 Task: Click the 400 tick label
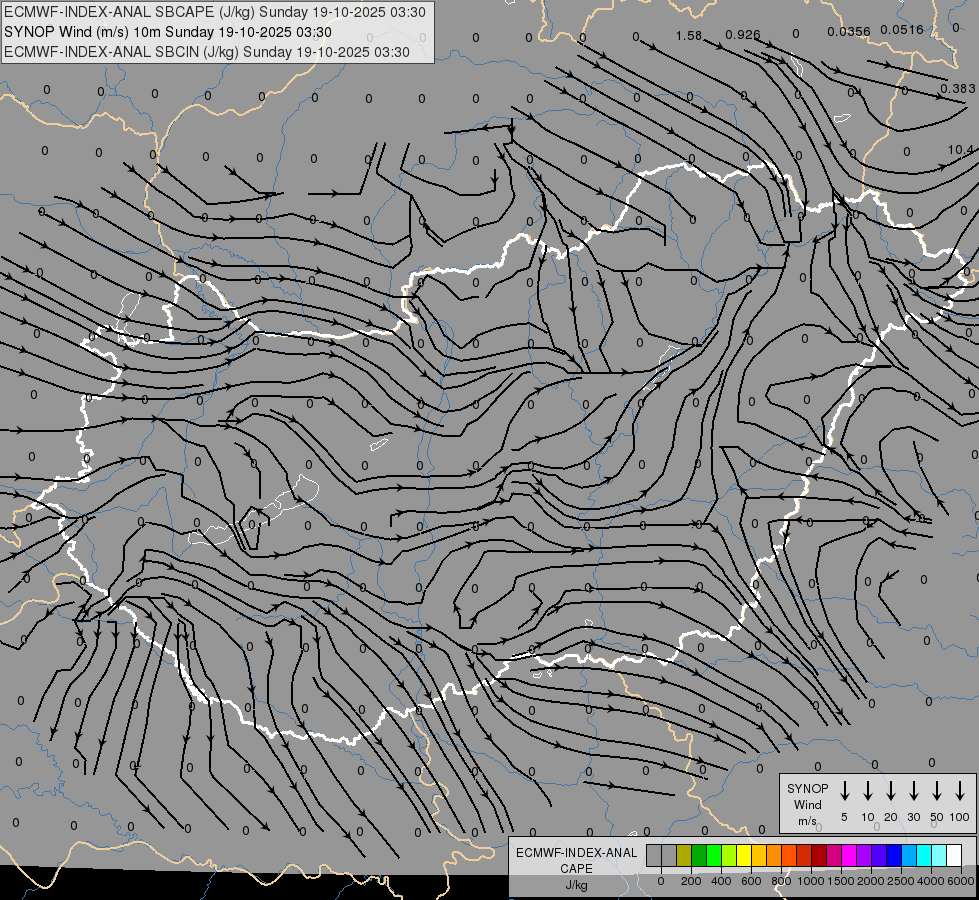pos(721,881)
